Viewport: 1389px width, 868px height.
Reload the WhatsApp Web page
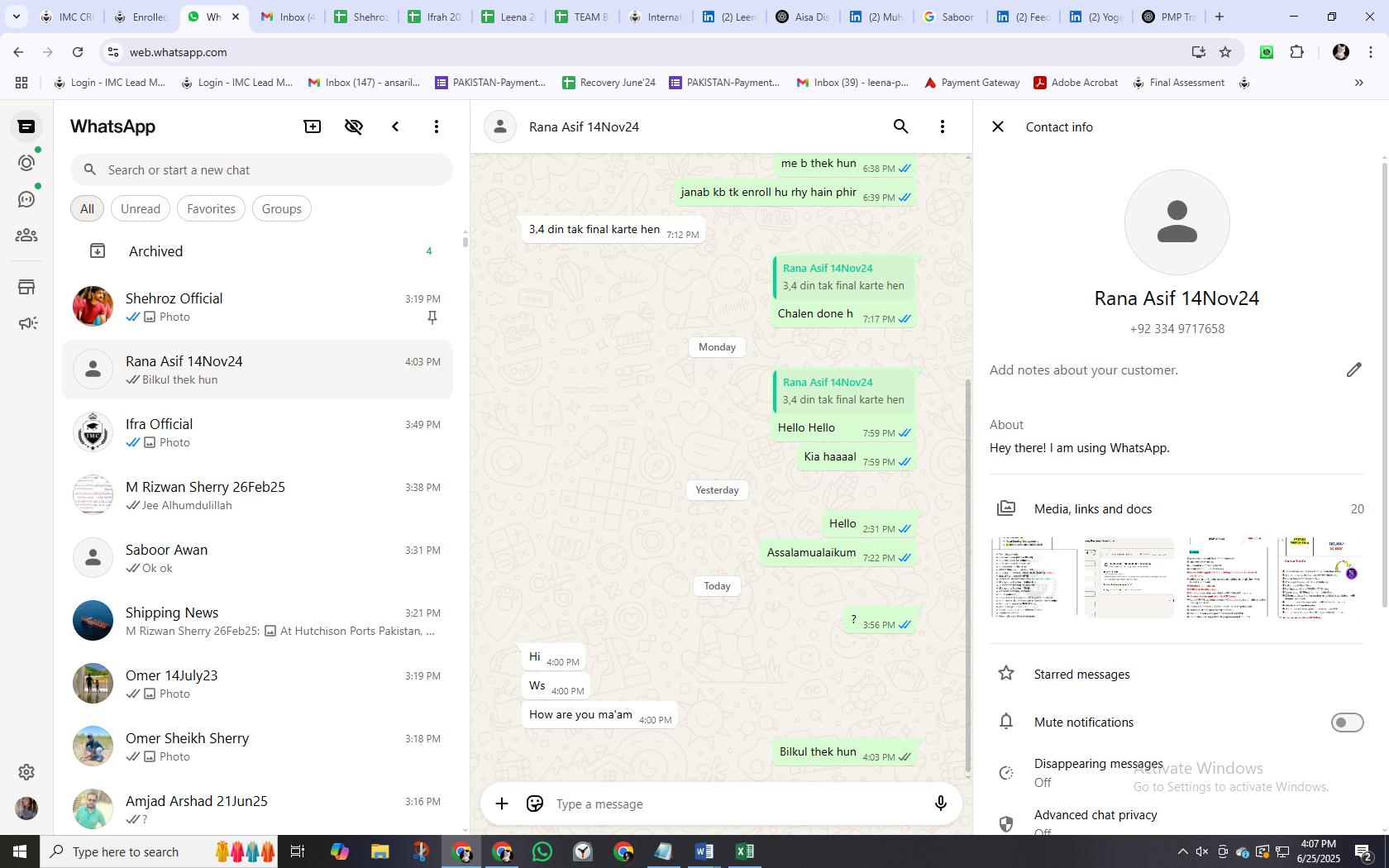click(78, 52)
